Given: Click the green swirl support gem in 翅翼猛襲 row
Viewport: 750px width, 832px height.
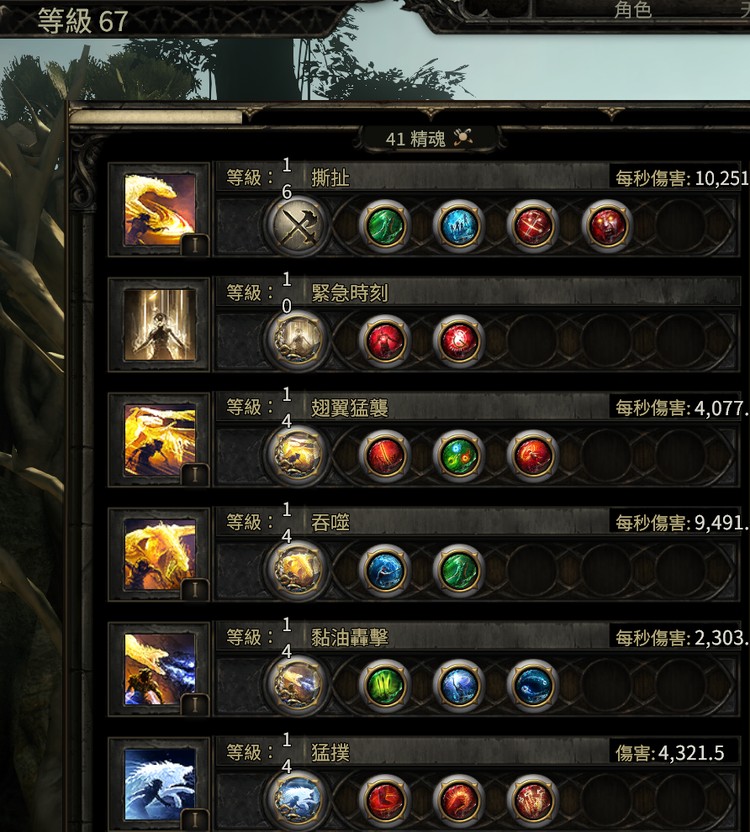Looking at the screenshot, I should tap(459, 455).
